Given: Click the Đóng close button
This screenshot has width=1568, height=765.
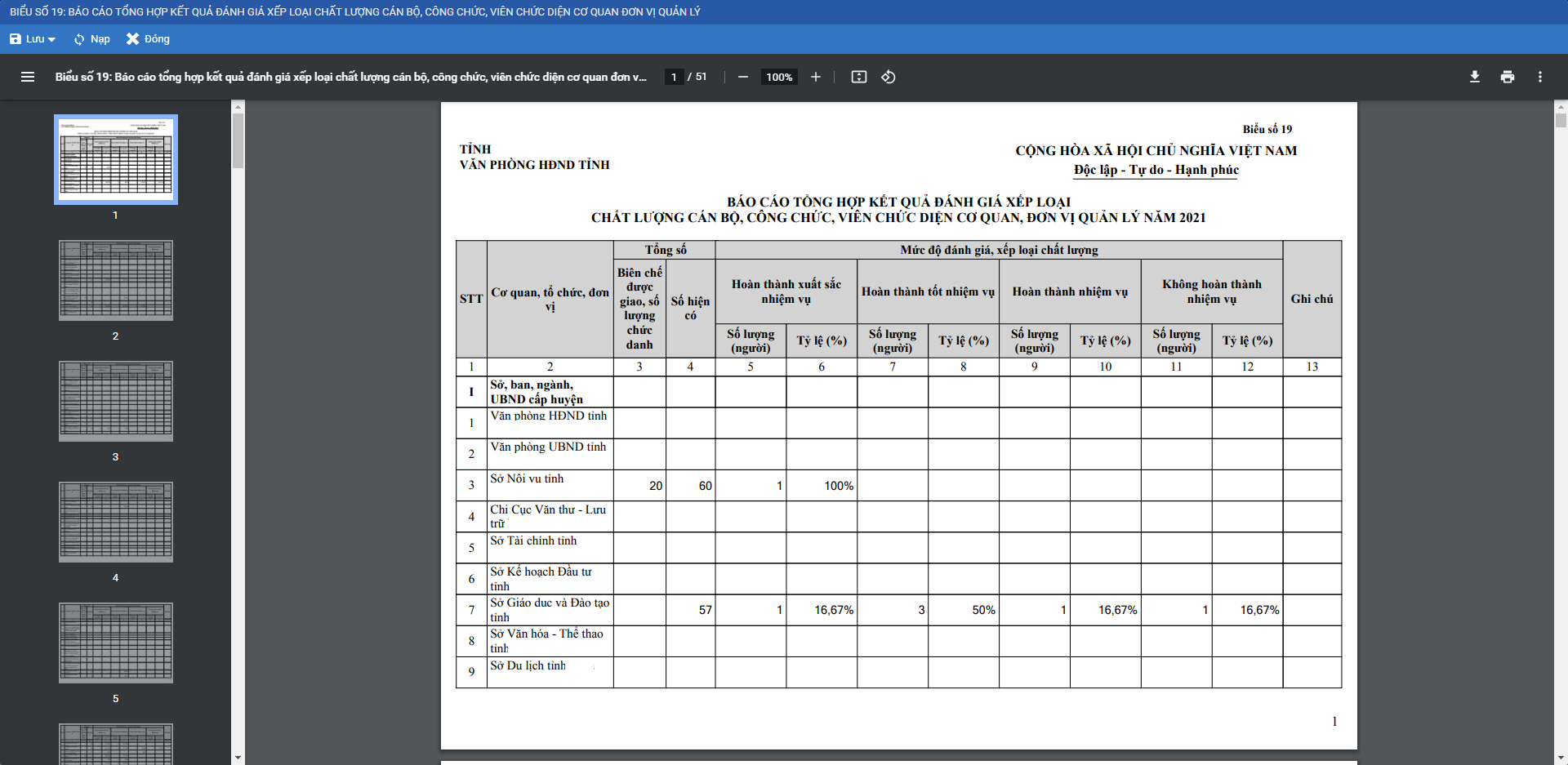Looking at the screenshot, I should (x=148, y=39).
